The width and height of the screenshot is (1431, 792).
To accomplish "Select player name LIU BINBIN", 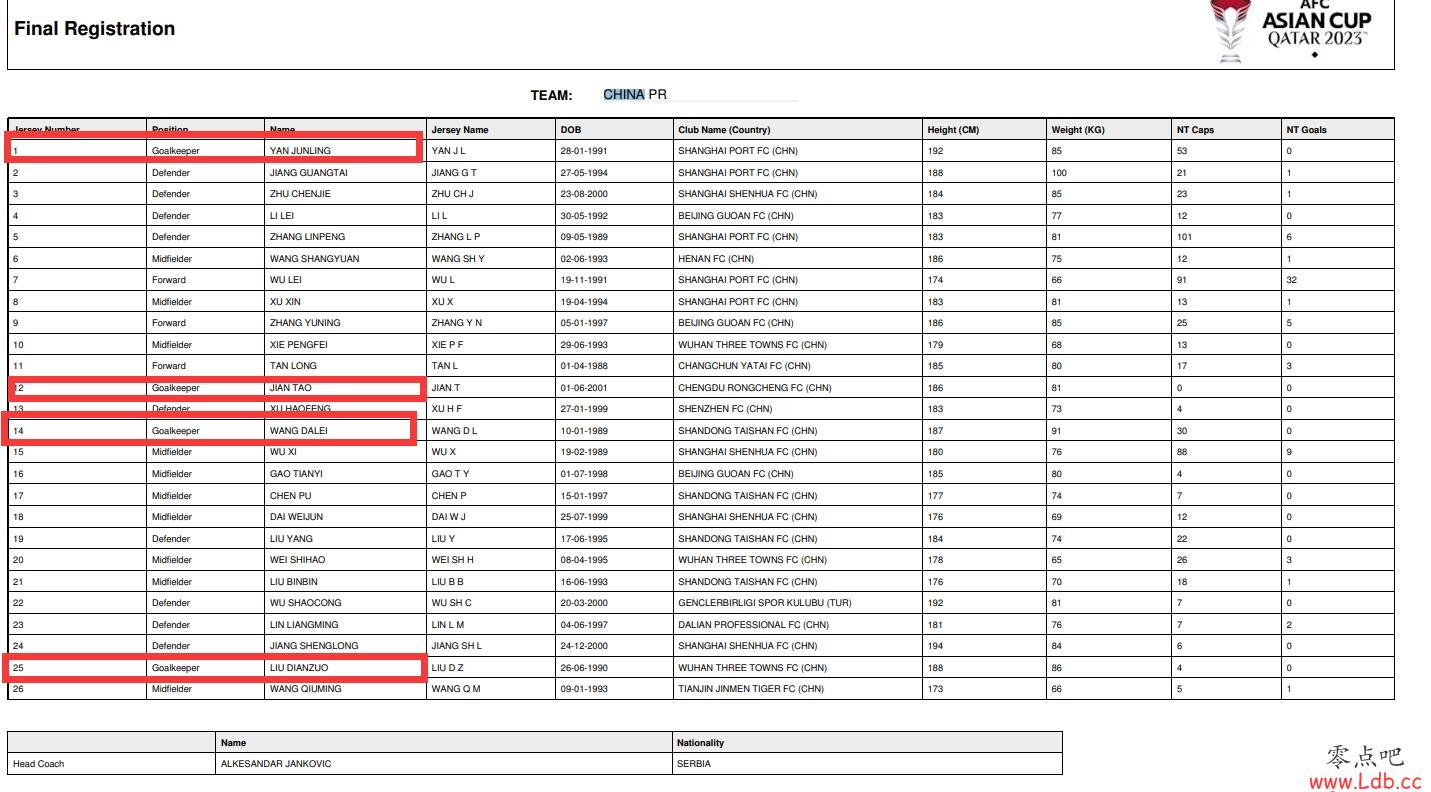I will [x=294, y=582].
